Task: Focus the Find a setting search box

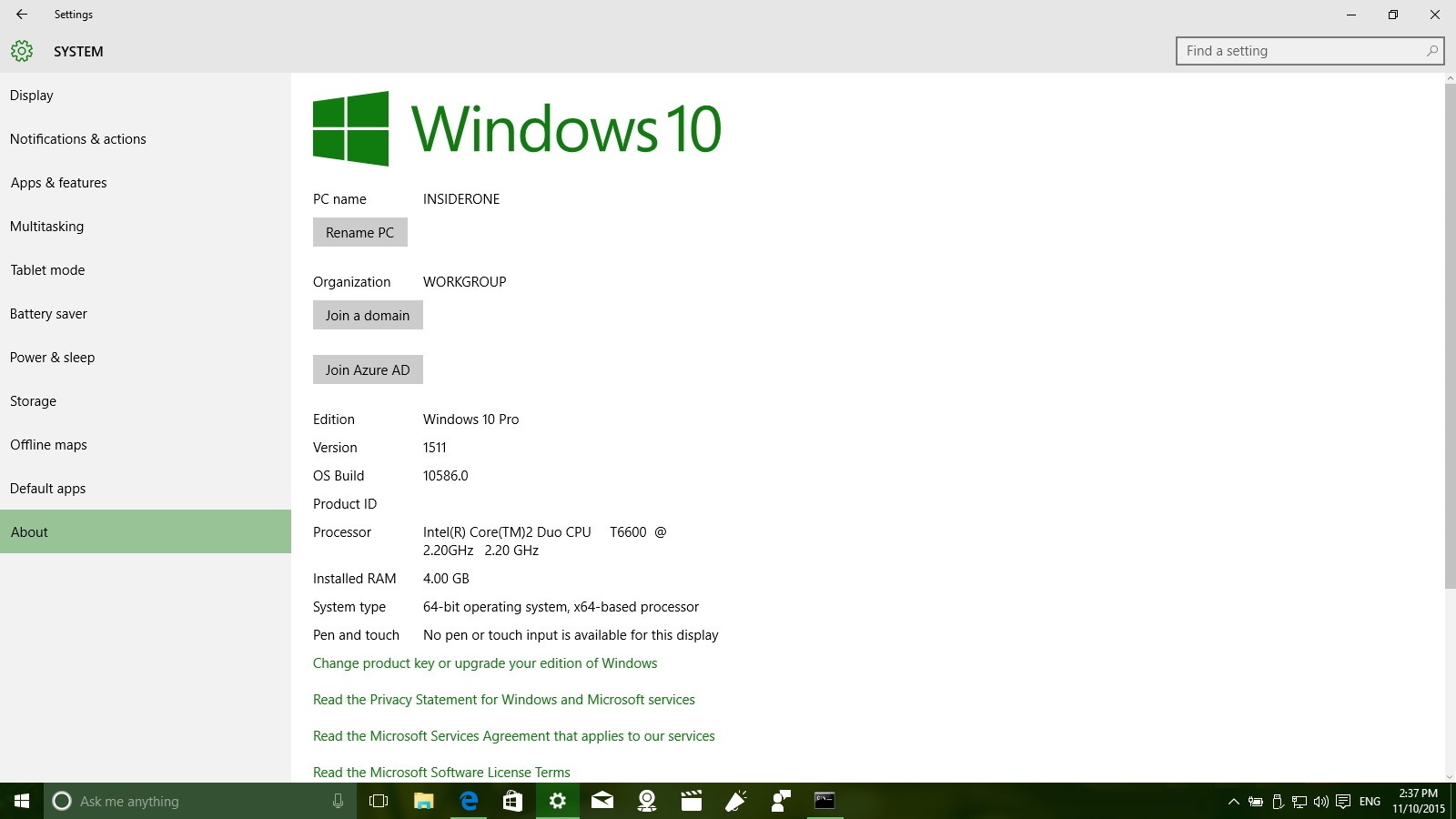Action: tap(1310, 51)
